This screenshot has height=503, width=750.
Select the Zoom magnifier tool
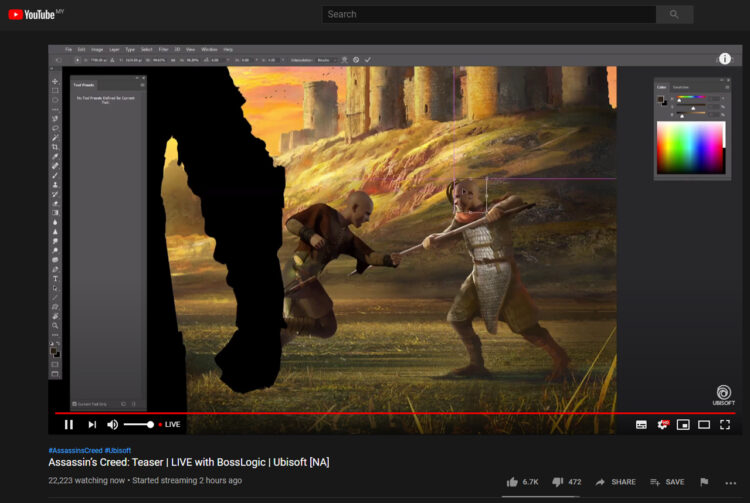[x=55, y=325]
